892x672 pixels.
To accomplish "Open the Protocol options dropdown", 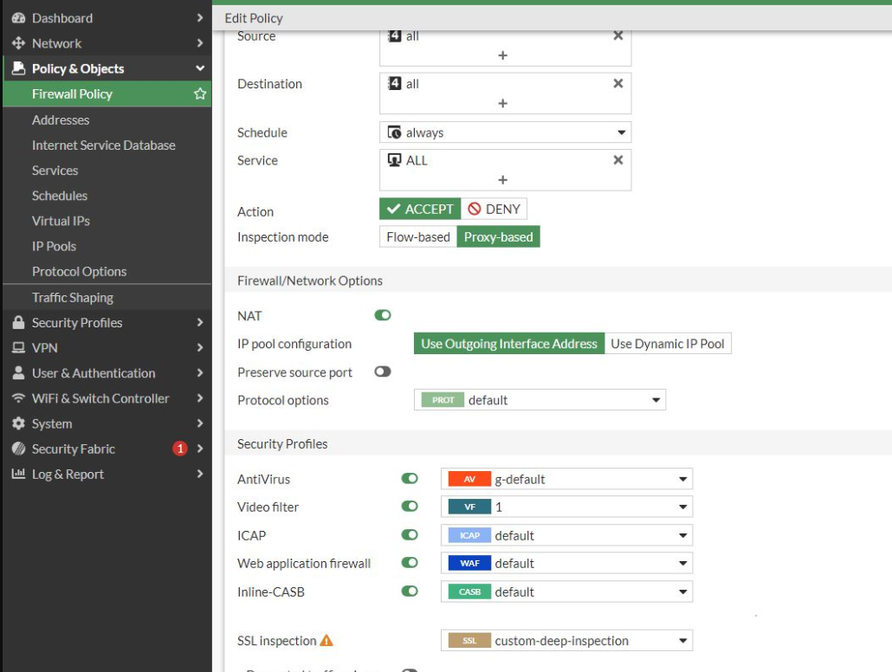I will 540,400.
